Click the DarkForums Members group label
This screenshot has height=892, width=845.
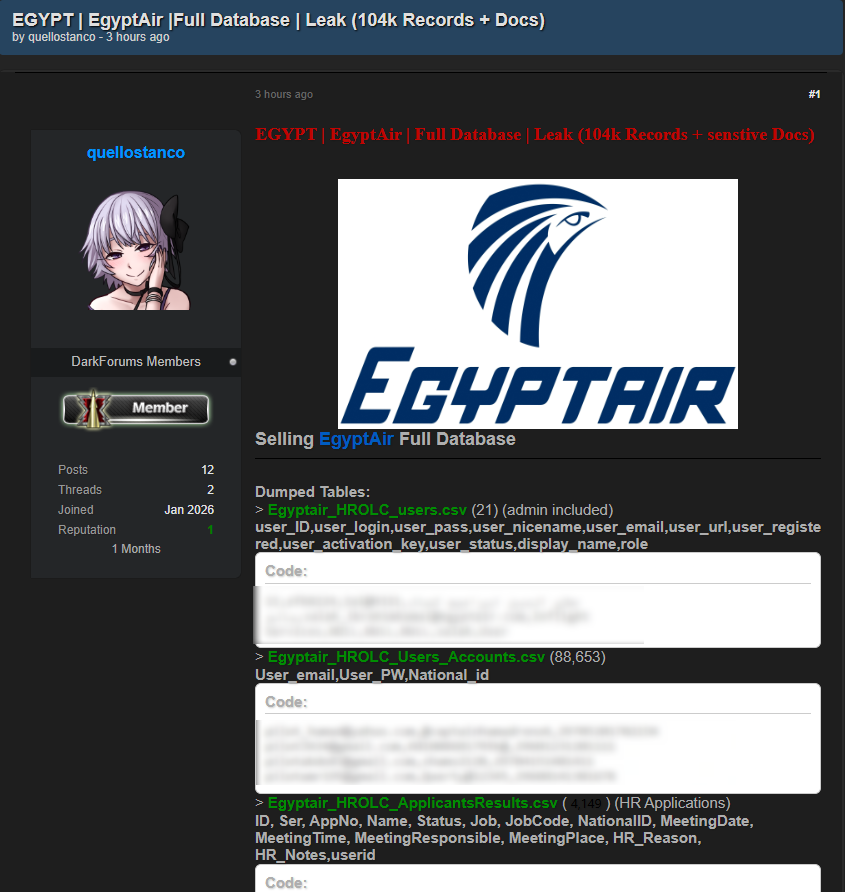pos(136,362)
